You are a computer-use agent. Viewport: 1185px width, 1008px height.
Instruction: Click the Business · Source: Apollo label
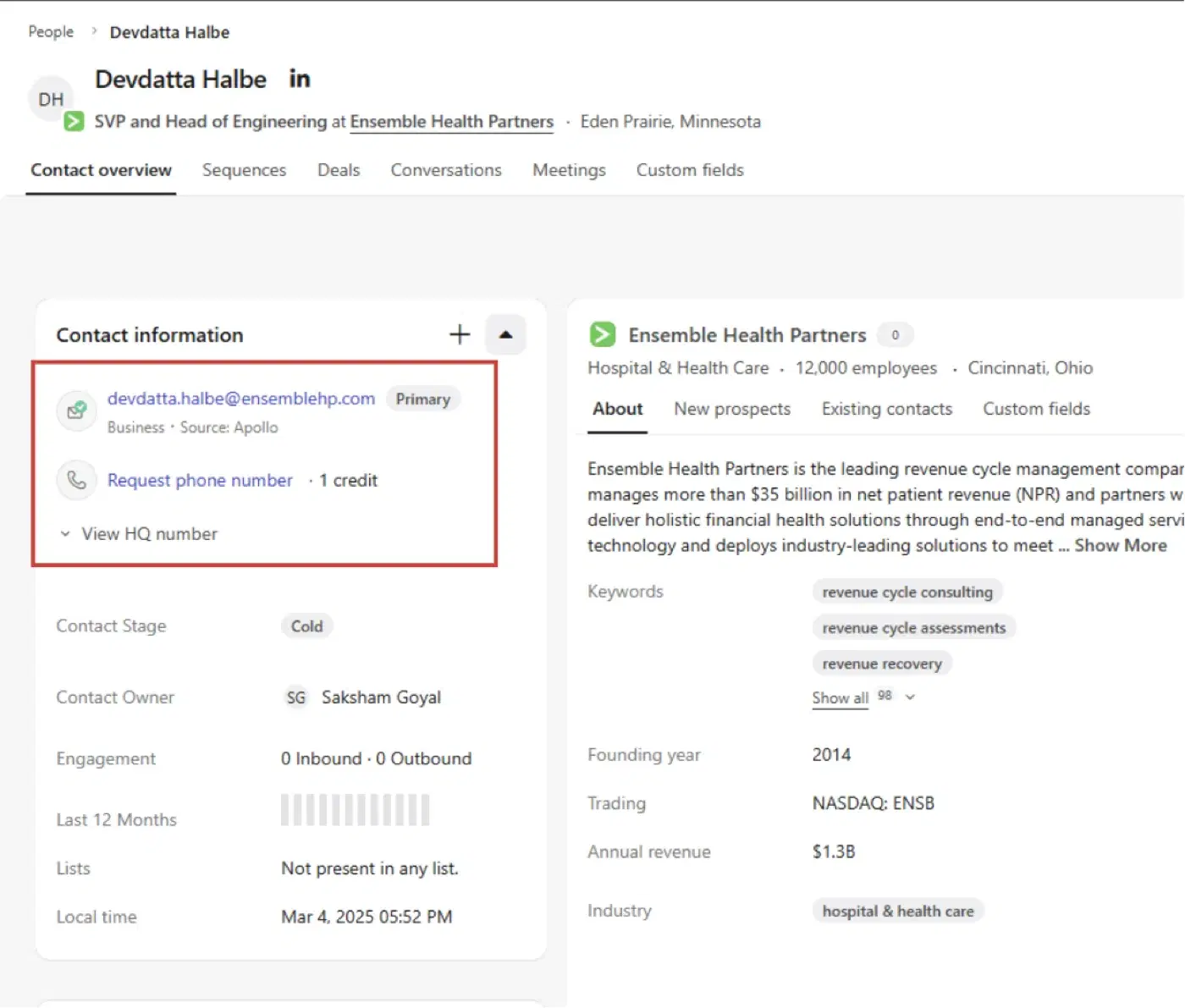click(x=192, y=427)
